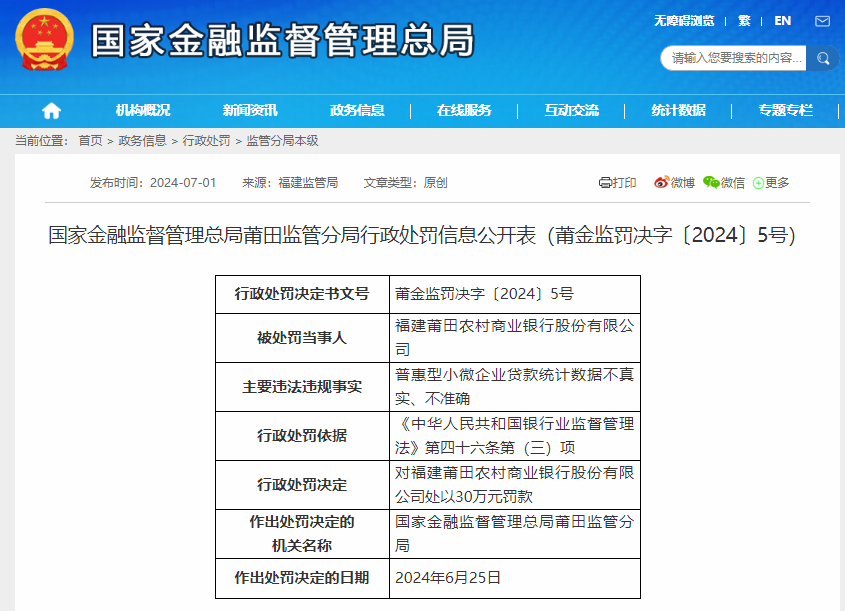Click the national emblem logo
The width and height of the screenshot is (845, 611).
[x=44, y=39]
